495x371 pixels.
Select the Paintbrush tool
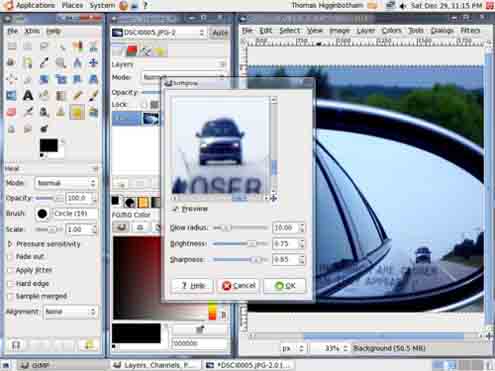coord(93,96)
